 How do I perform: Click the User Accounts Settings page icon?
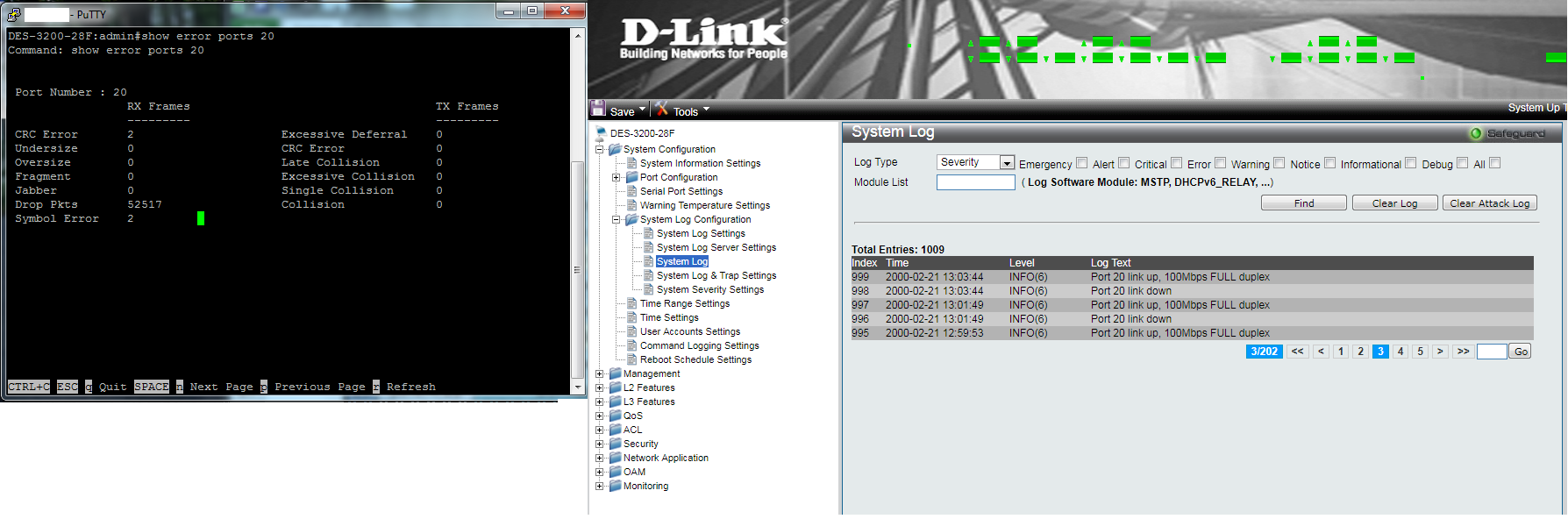point(631,331)
